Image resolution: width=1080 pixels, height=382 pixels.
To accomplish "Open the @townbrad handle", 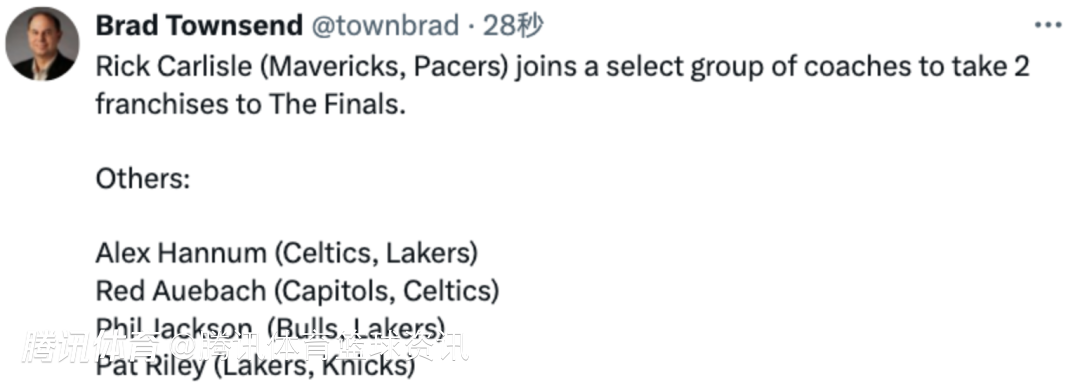I will click(385, 26).
